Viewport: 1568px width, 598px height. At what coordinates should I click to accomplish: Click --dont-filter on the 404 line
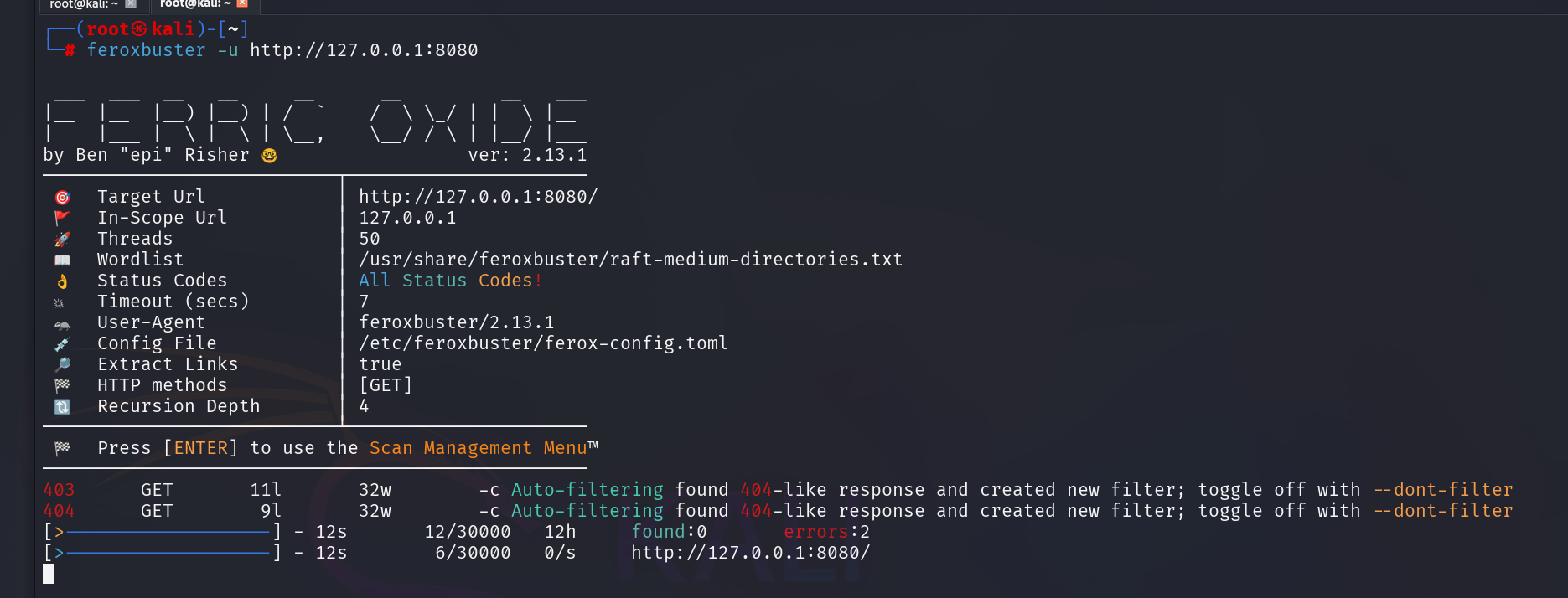tap(1443, 511)
